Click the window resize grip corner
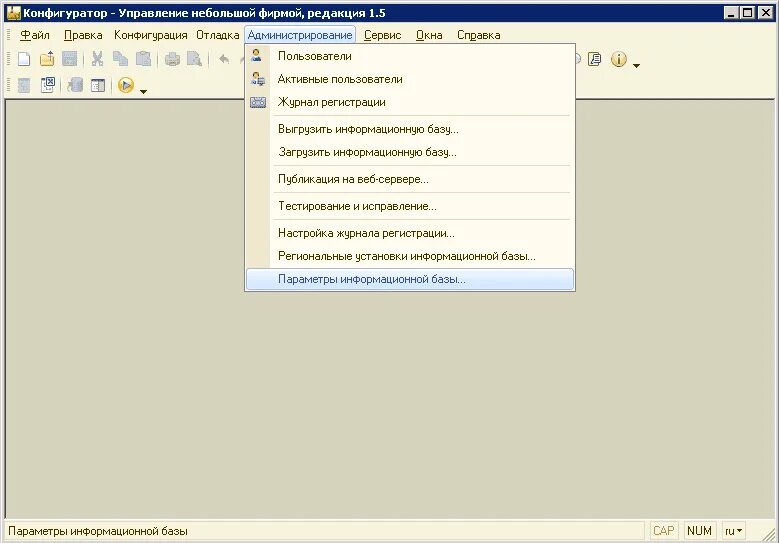Image resolution: width=779 pixels, height=543 pixels. pyautogui.click(x=769, y=534)
